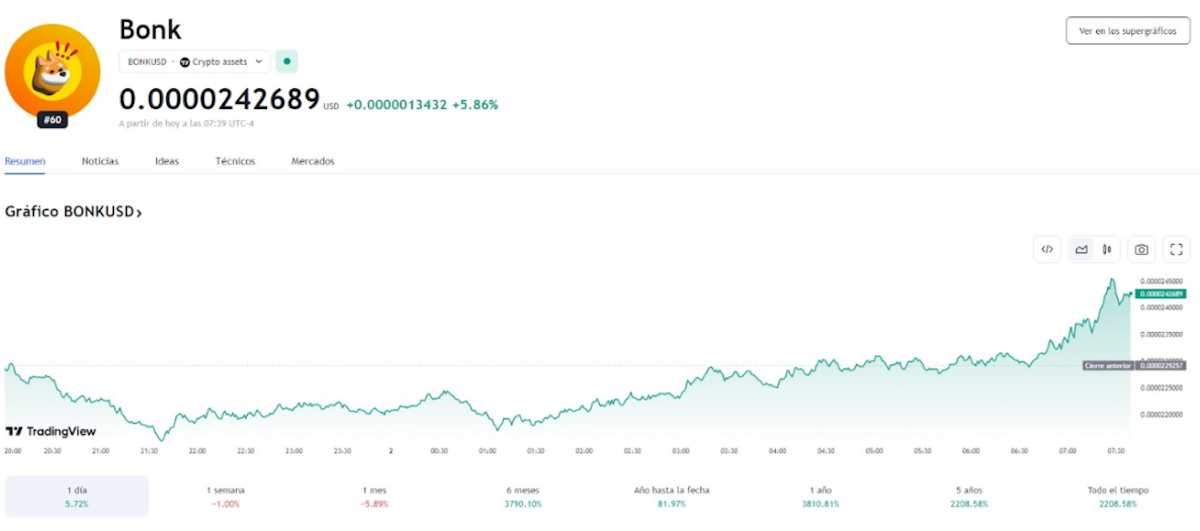Click the TradingView logo on chart
This screenshot has width=1200, height=531.
(51, 431)
